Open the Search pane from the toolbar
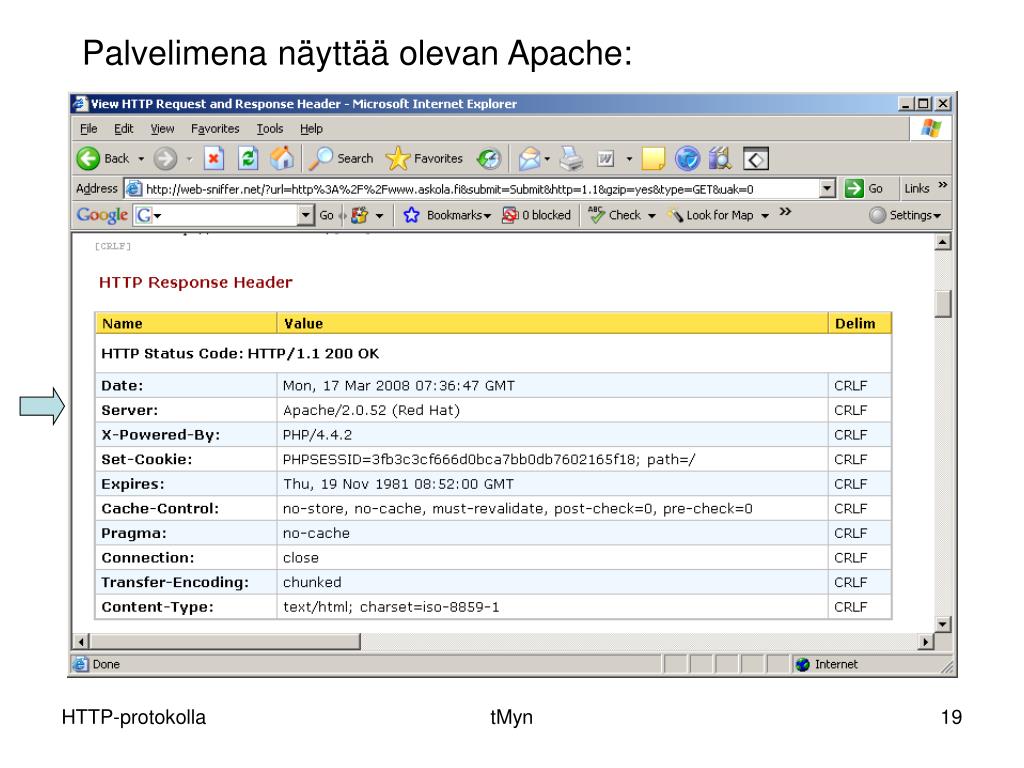Viewport: 1024px width, 768px height. pyautogui.click(x=341, y=159)
